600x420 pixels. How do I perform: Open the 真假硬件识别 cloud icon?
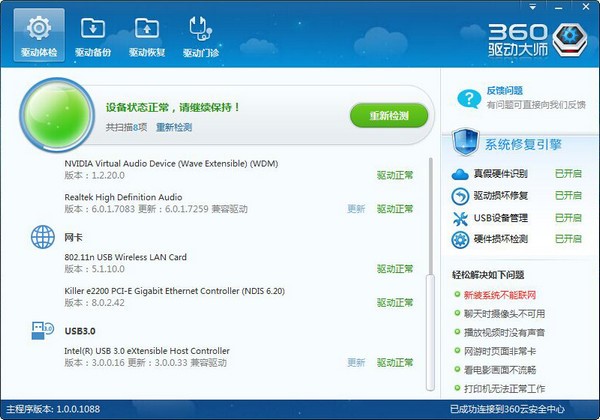click(460, 174)
